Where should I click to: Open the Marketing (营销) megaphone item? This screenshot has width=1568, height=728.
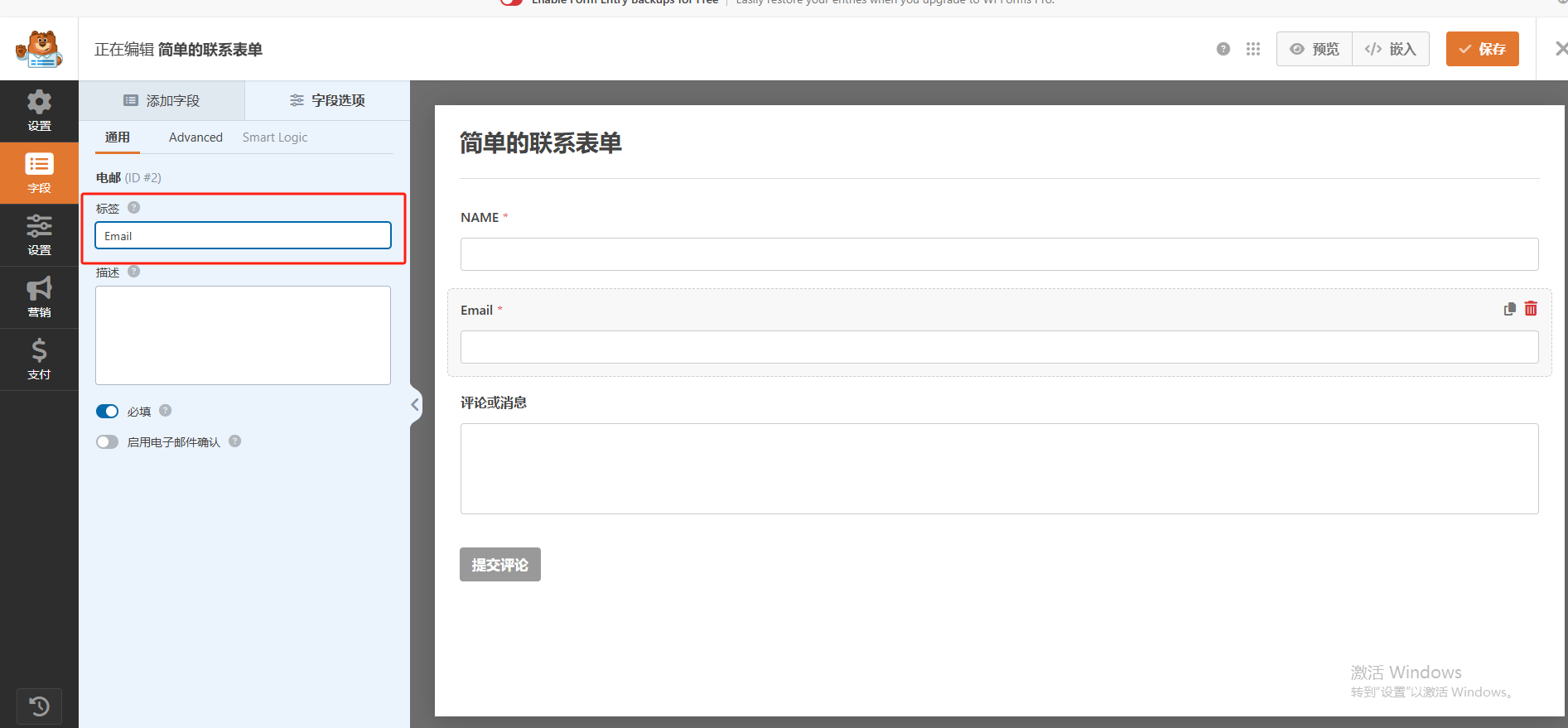click(39, 297)
